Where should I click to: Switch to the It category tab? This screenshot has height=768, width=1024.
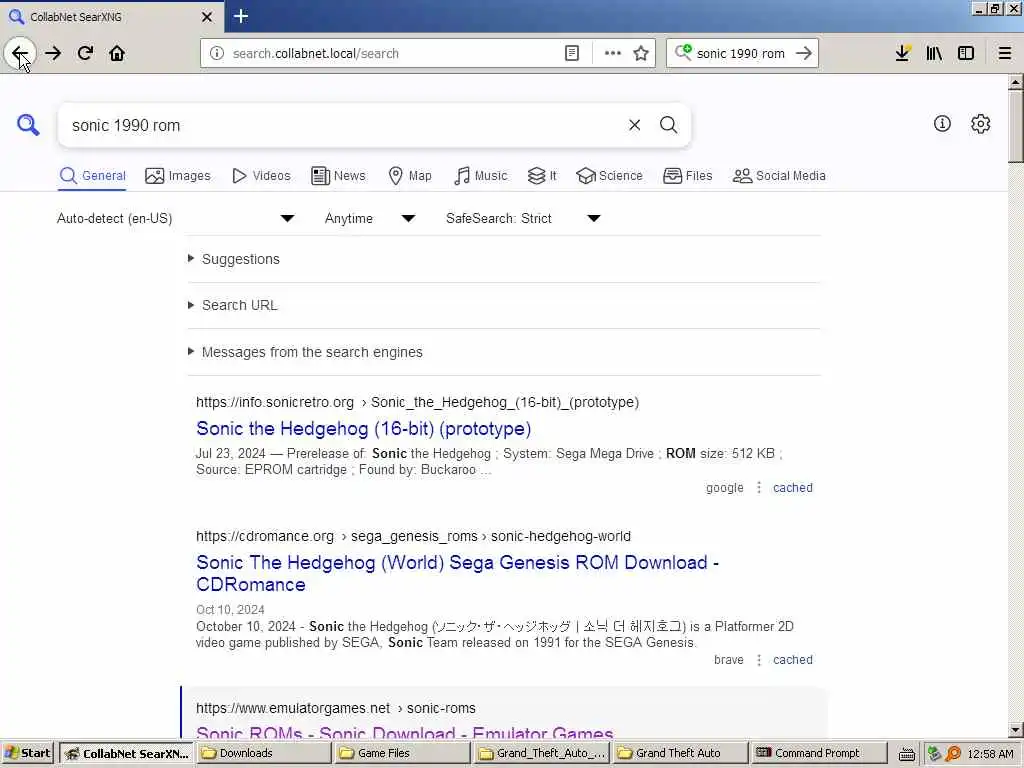tap(542, 176)
